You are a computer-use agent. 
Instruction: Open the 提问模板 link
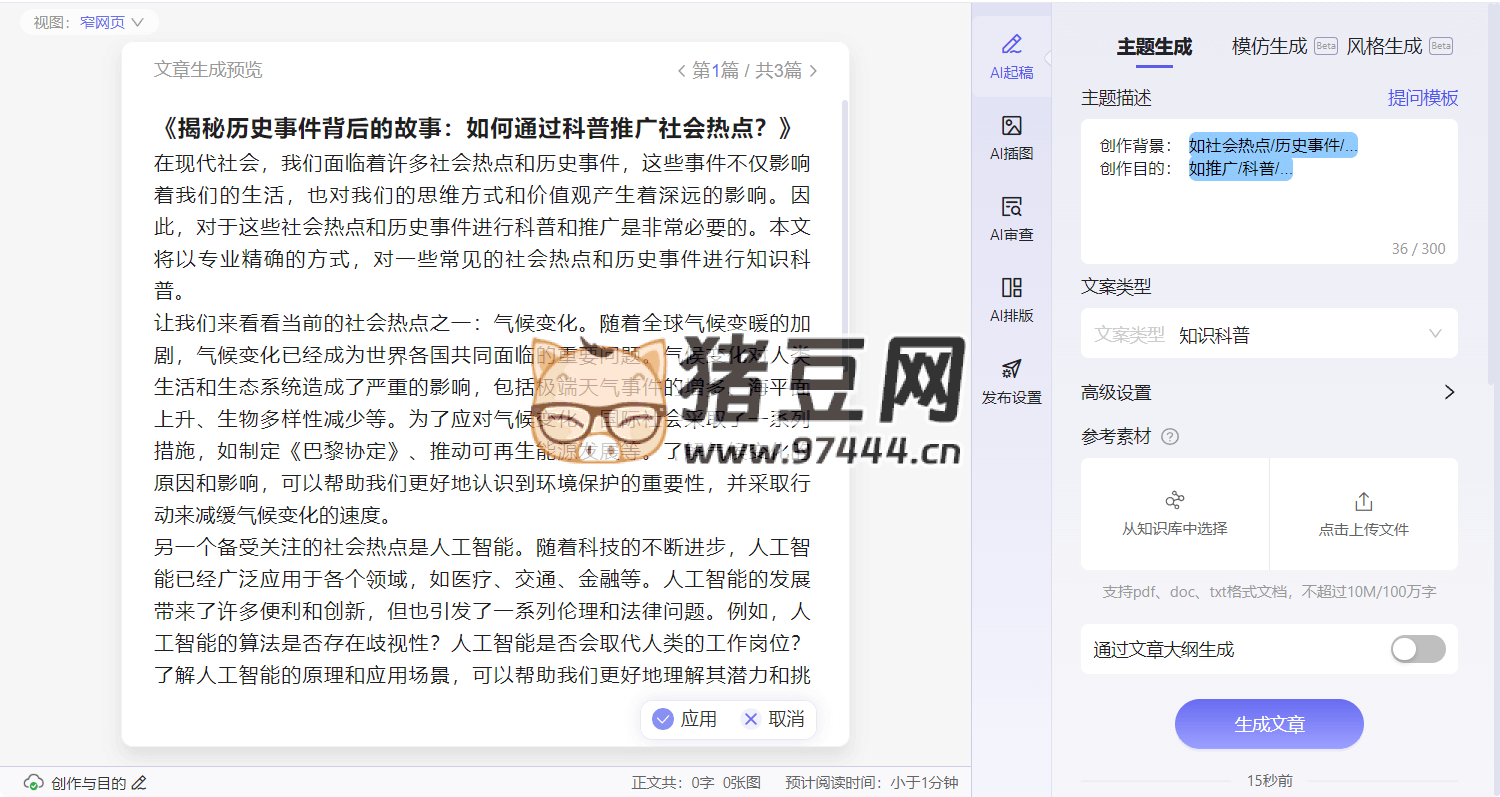(1422, 98)
